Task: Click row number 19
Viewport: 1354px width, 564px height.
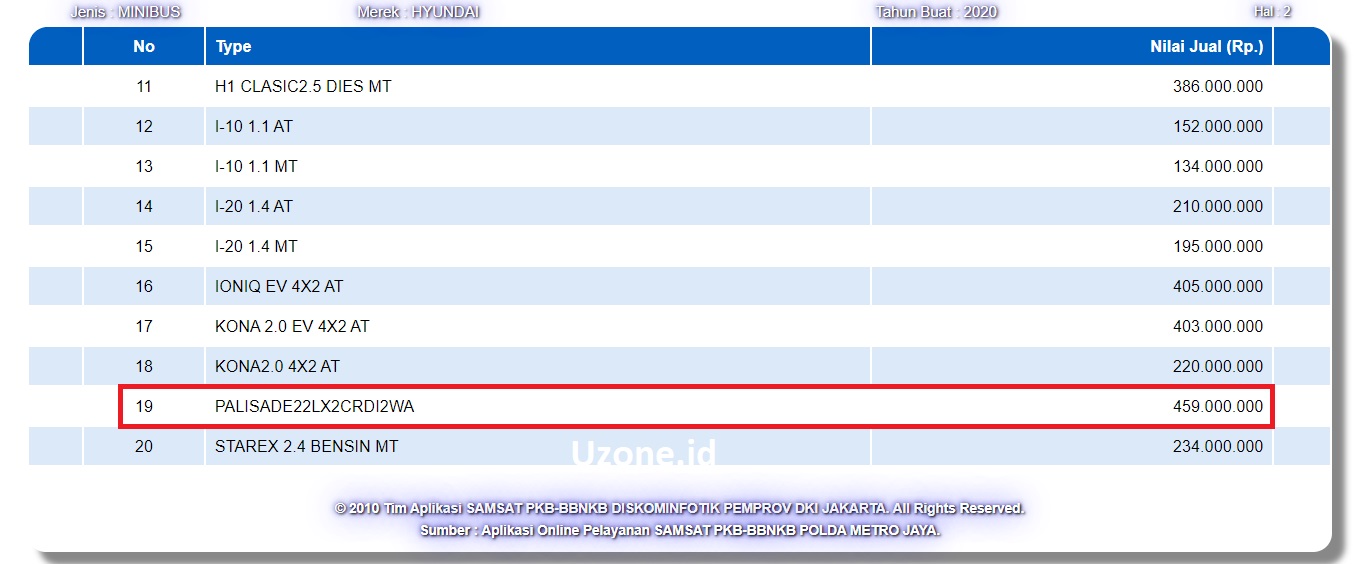Action: (x=144, y=407)
